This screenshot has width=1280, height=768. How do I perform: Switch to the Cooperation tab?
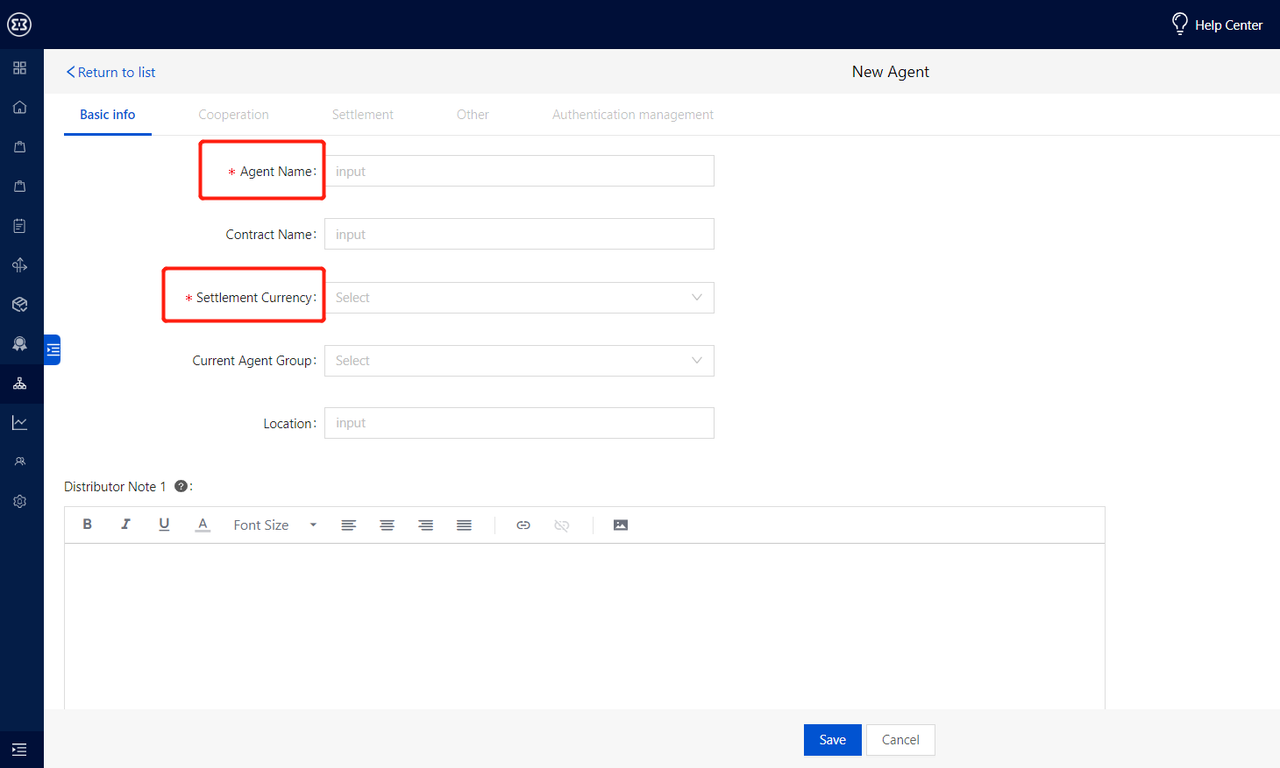[233, 115]
